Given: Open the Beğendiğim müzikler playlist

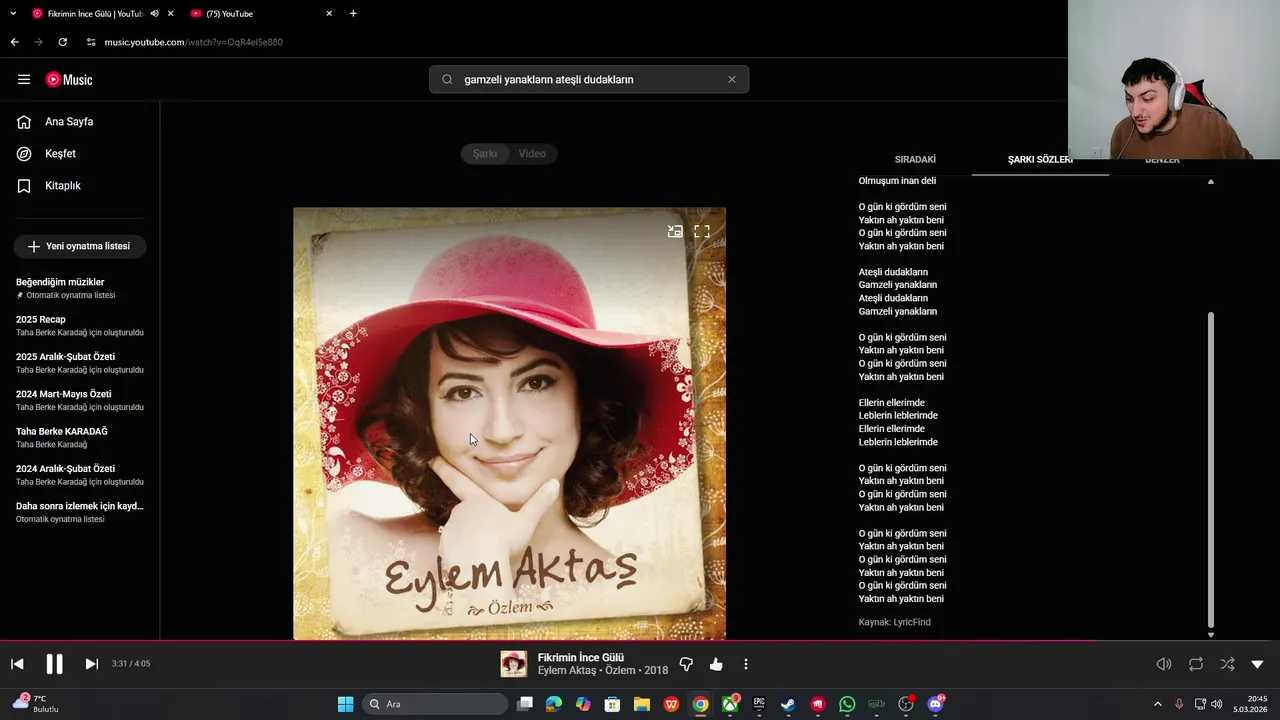Looking at the screenshot, I should click(x=80, y=288).
